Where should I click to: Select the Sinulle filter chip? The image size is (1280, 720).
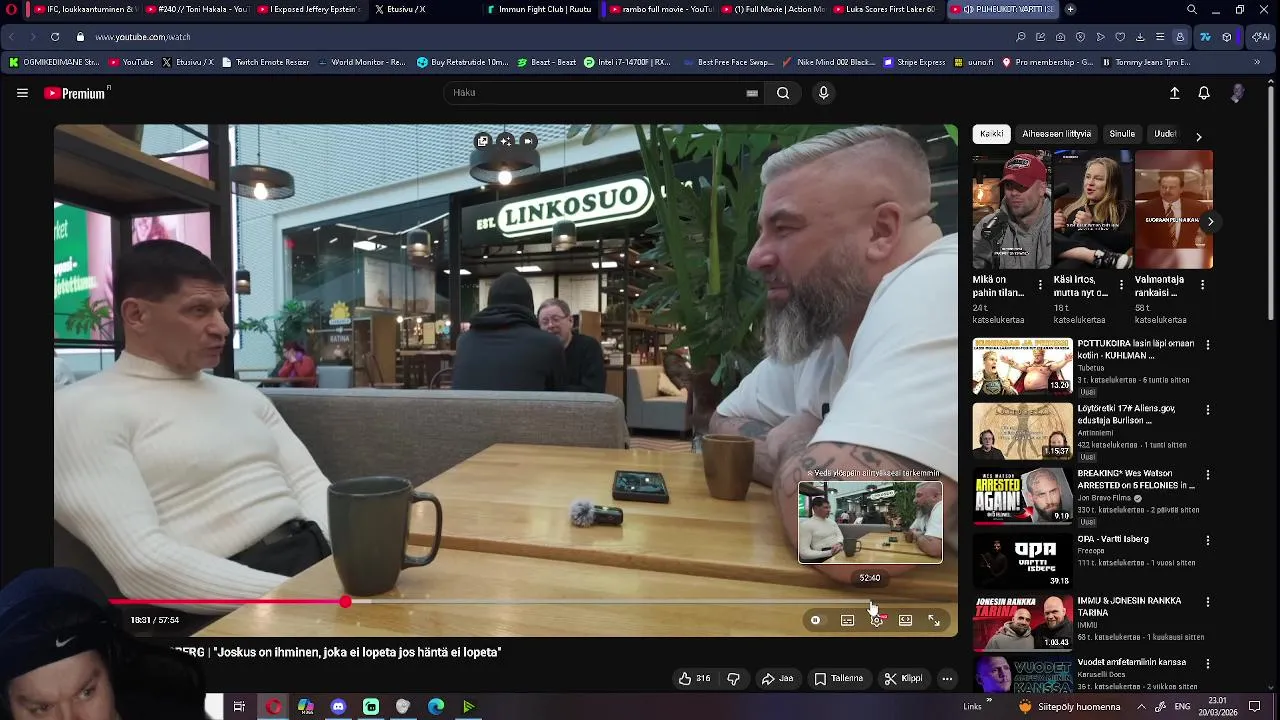click(1122, 134)
